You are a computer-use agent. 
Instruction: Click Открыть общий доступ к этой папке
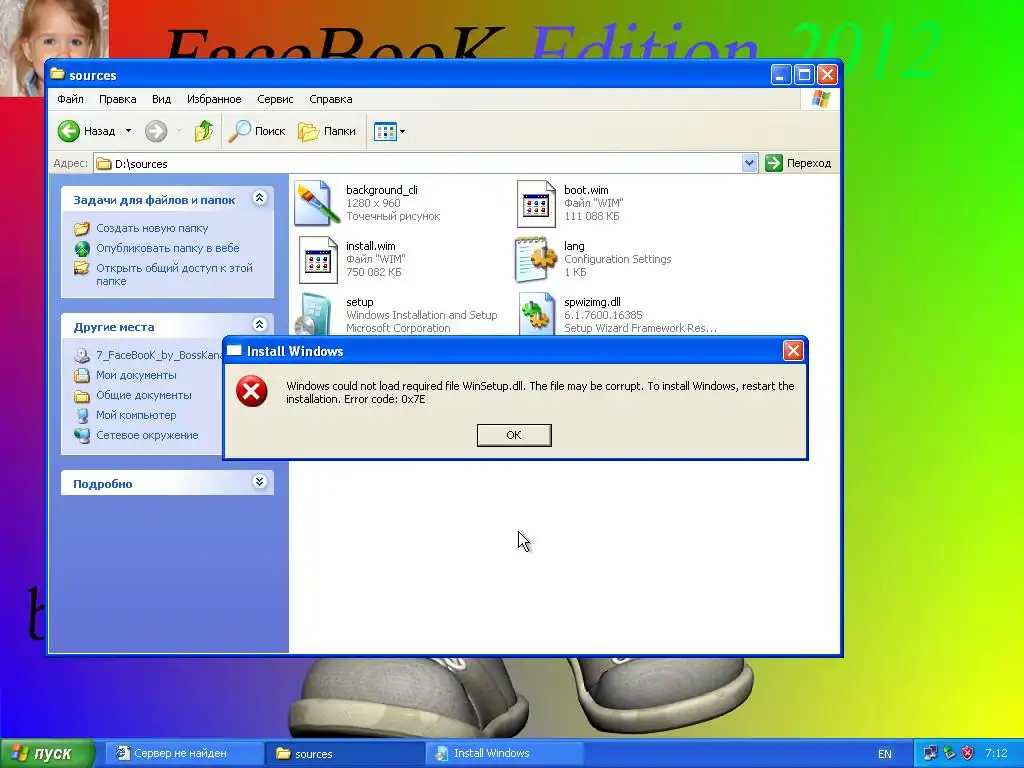(174, 275)
